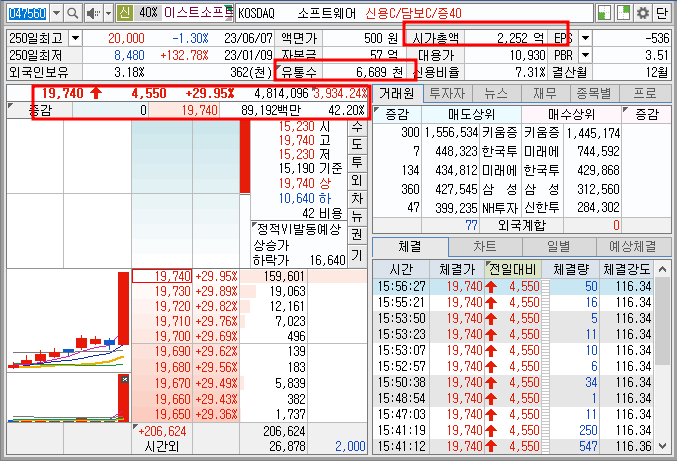Expand the PBR indicator dropdown

tap(585, 55)
